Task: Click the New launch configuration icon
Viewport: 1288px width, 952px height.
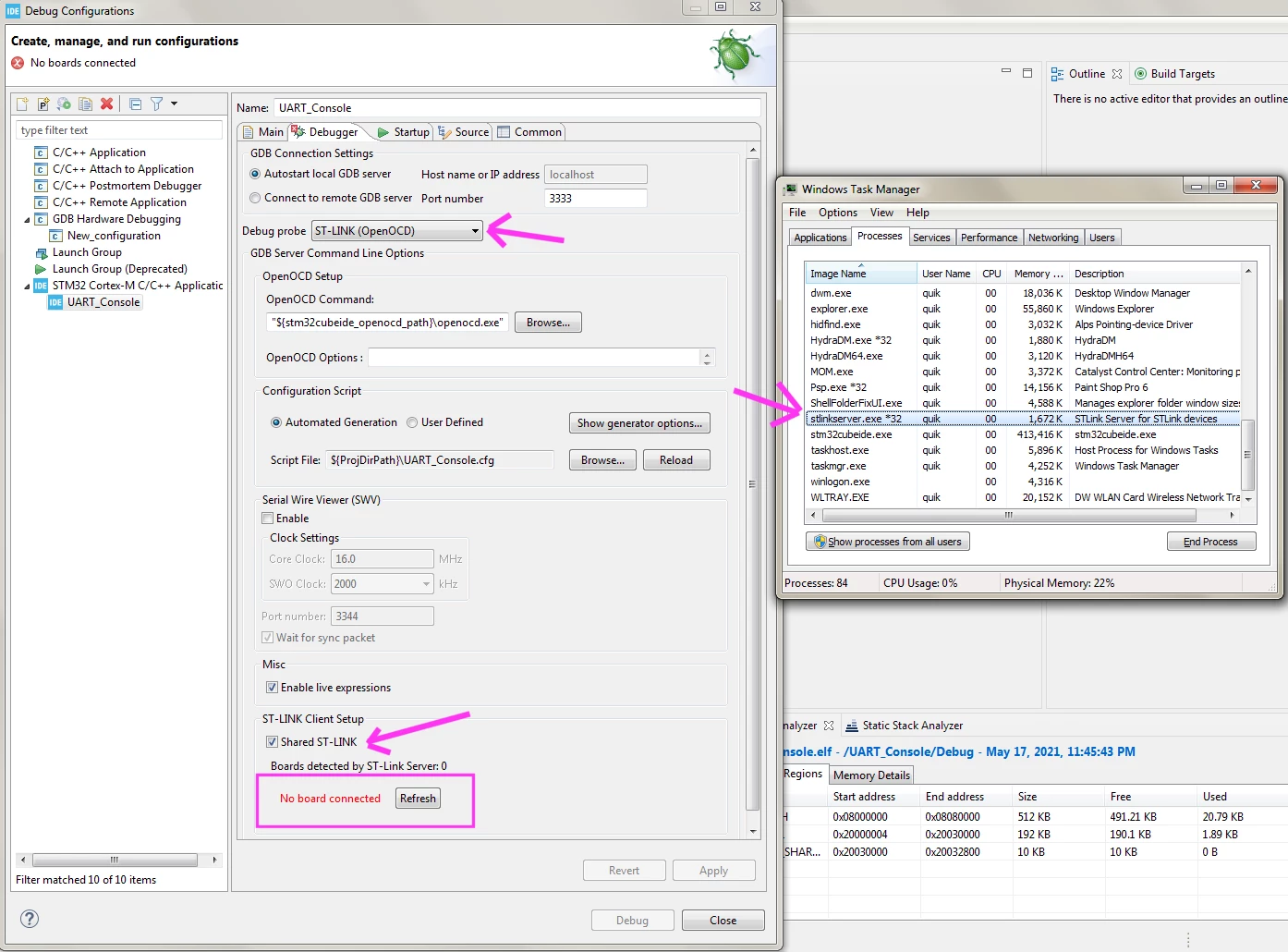Action: click(x=22, y=104)
